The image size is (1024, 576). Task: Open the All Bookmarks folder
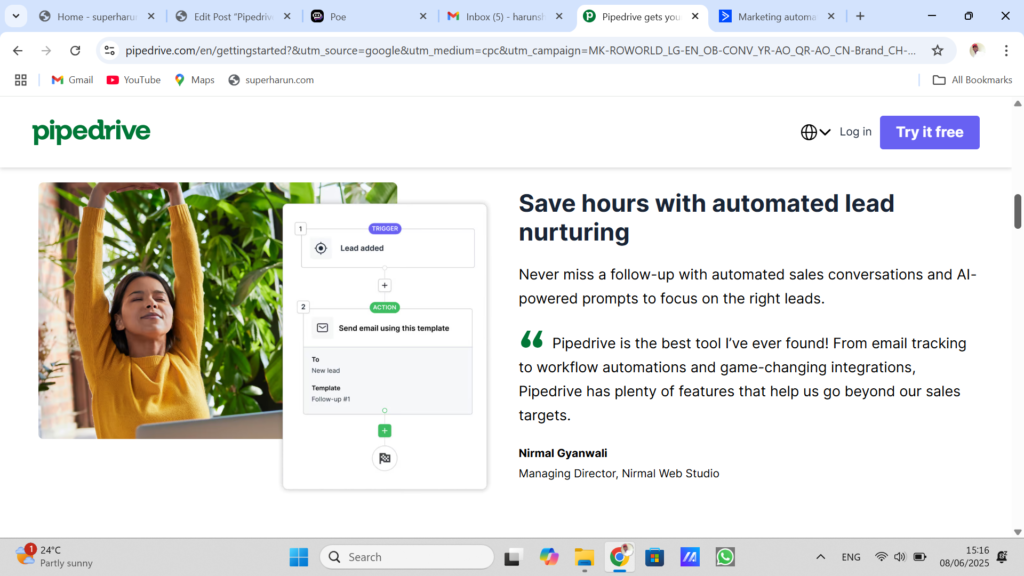pos(972,80)
